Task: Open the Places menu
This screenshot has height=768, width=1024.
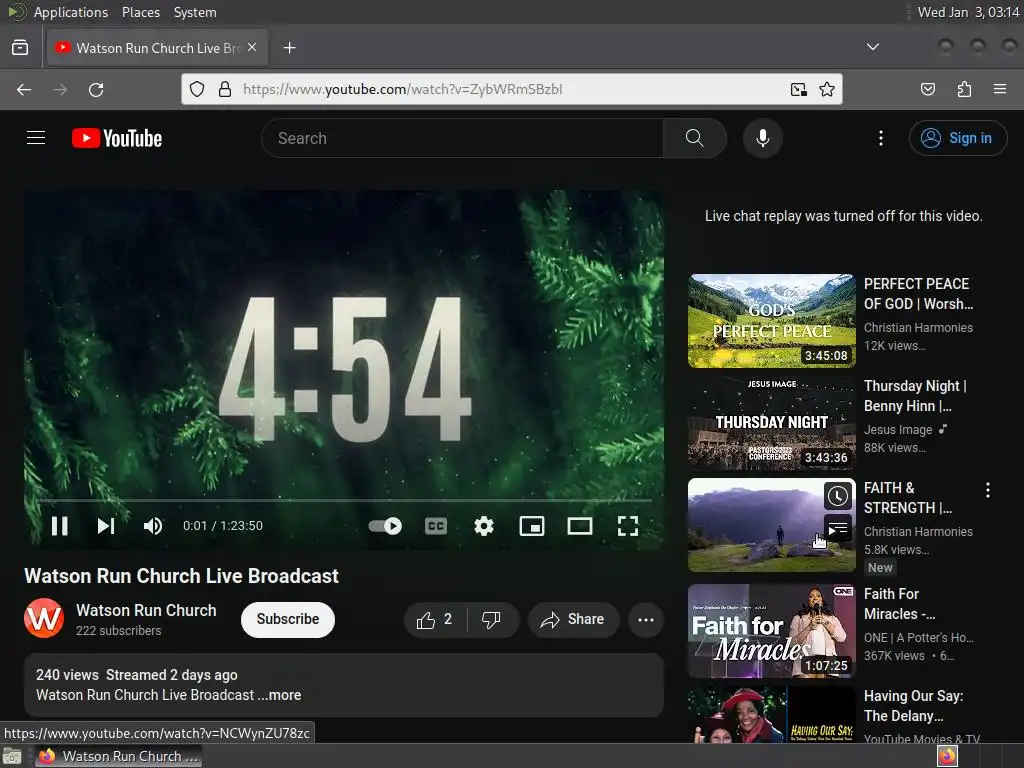Action: point(140,12)
